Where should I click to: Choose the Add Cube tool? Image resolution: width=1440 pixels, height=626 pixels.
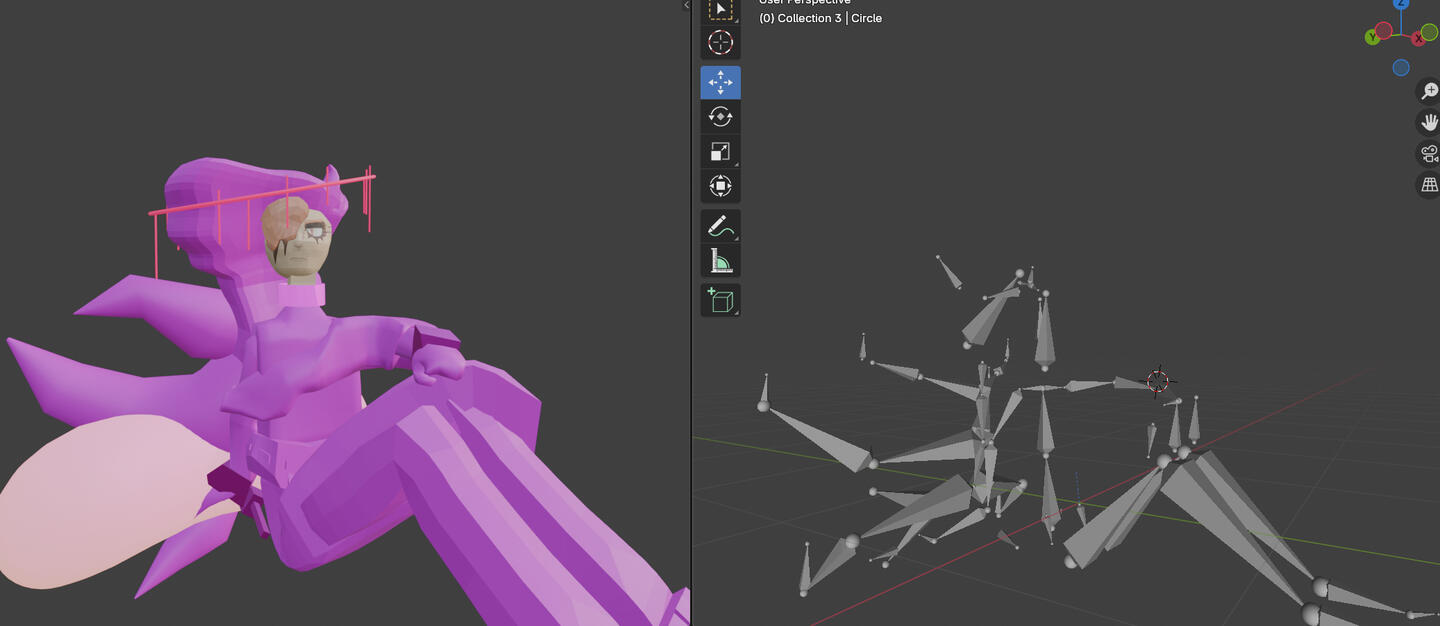tap(720, 300)
